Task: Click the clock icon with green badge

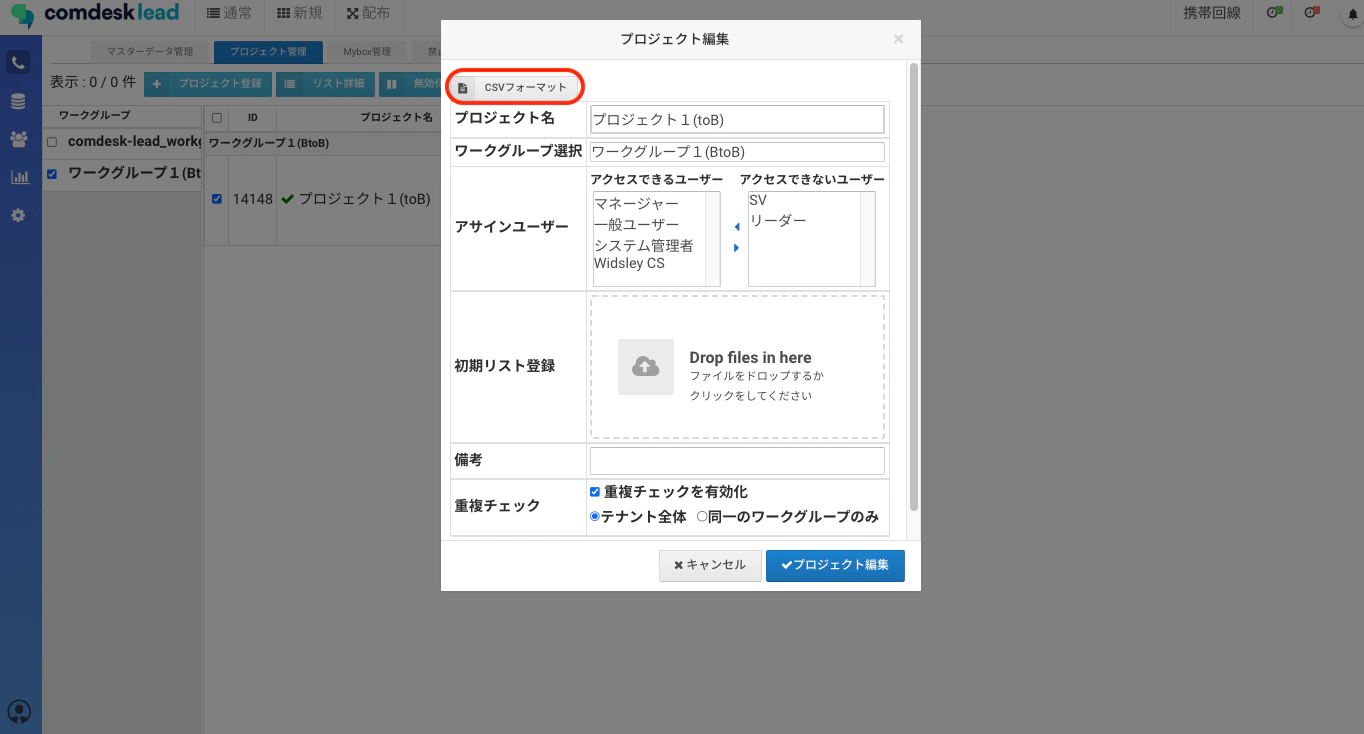Action: click(1274, 13)
